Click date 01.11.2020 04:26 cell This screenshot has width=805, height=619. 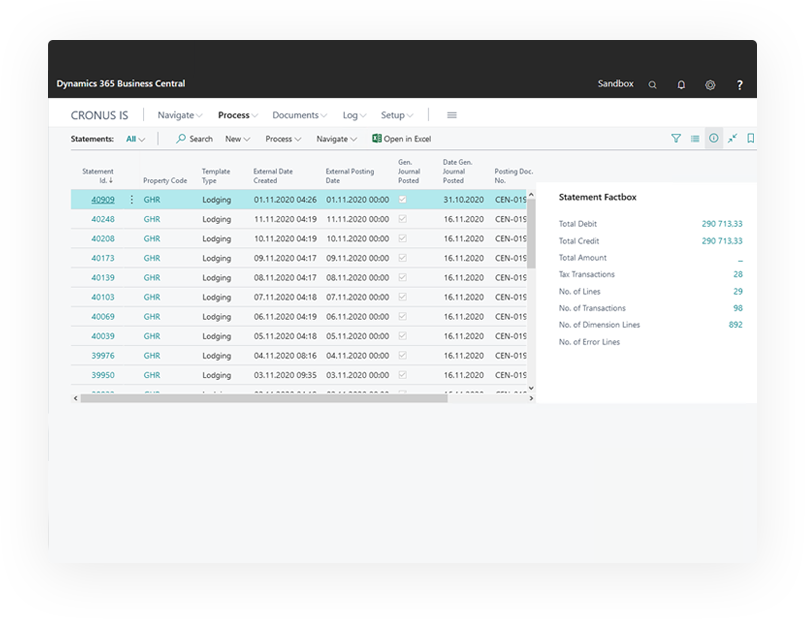point(285,199)
